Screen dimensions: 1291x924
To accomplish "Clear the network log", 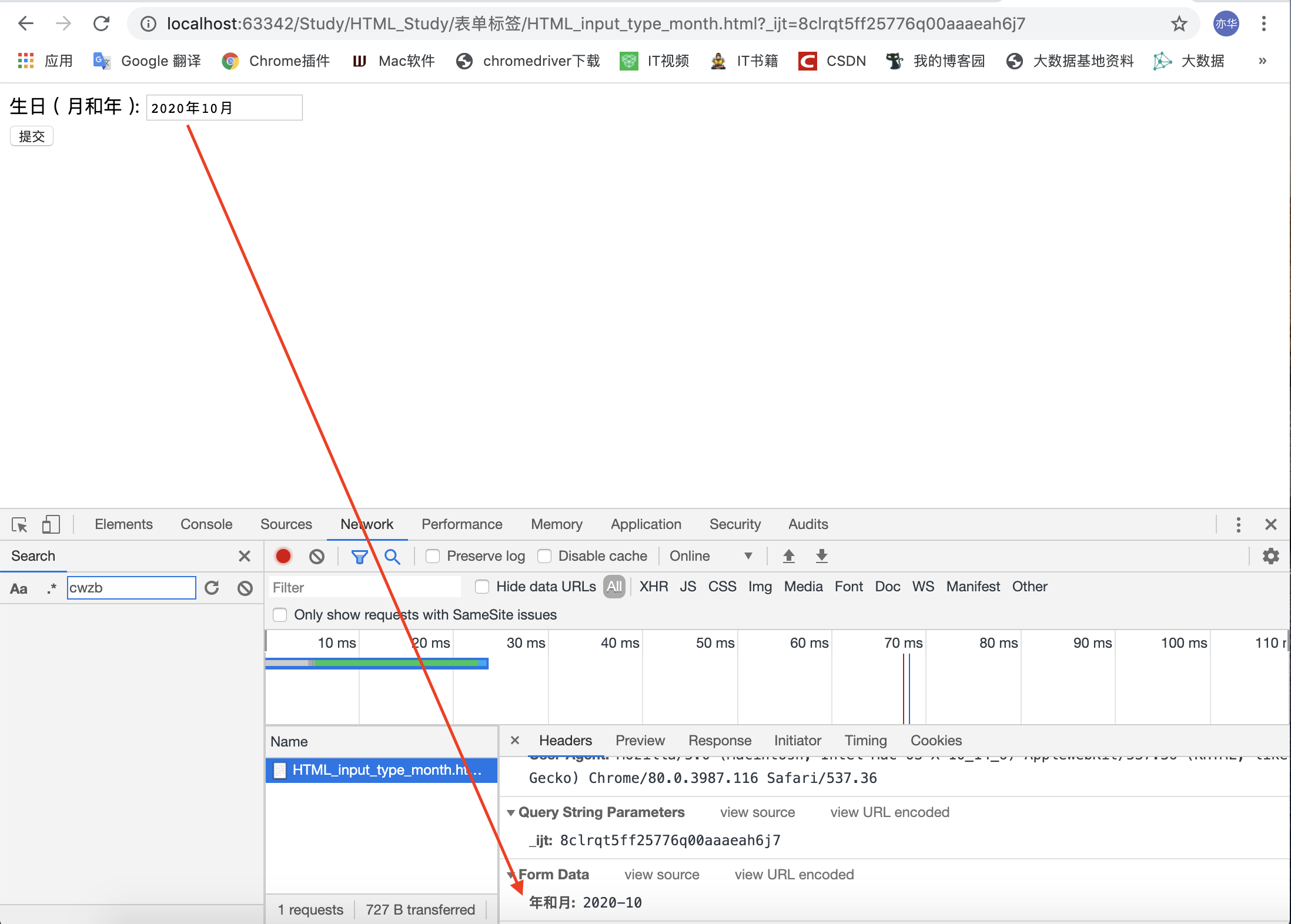I will [316, 556].
